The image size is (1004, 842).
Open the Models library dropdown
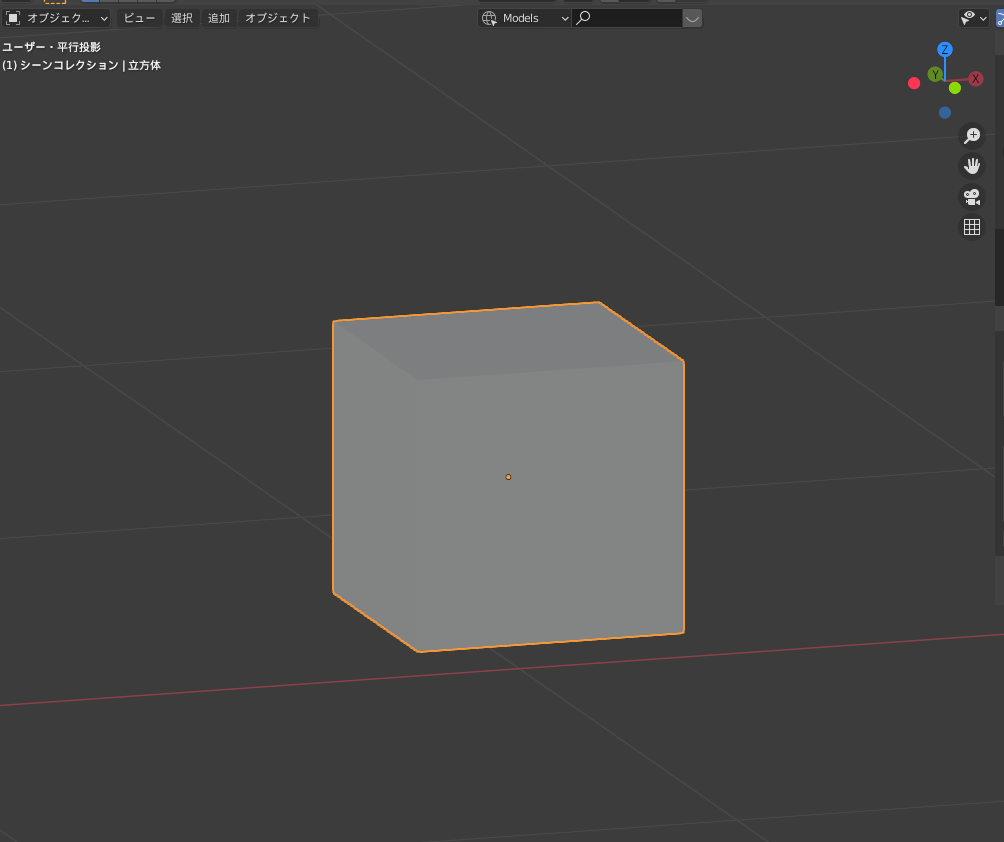pos(524,18)
